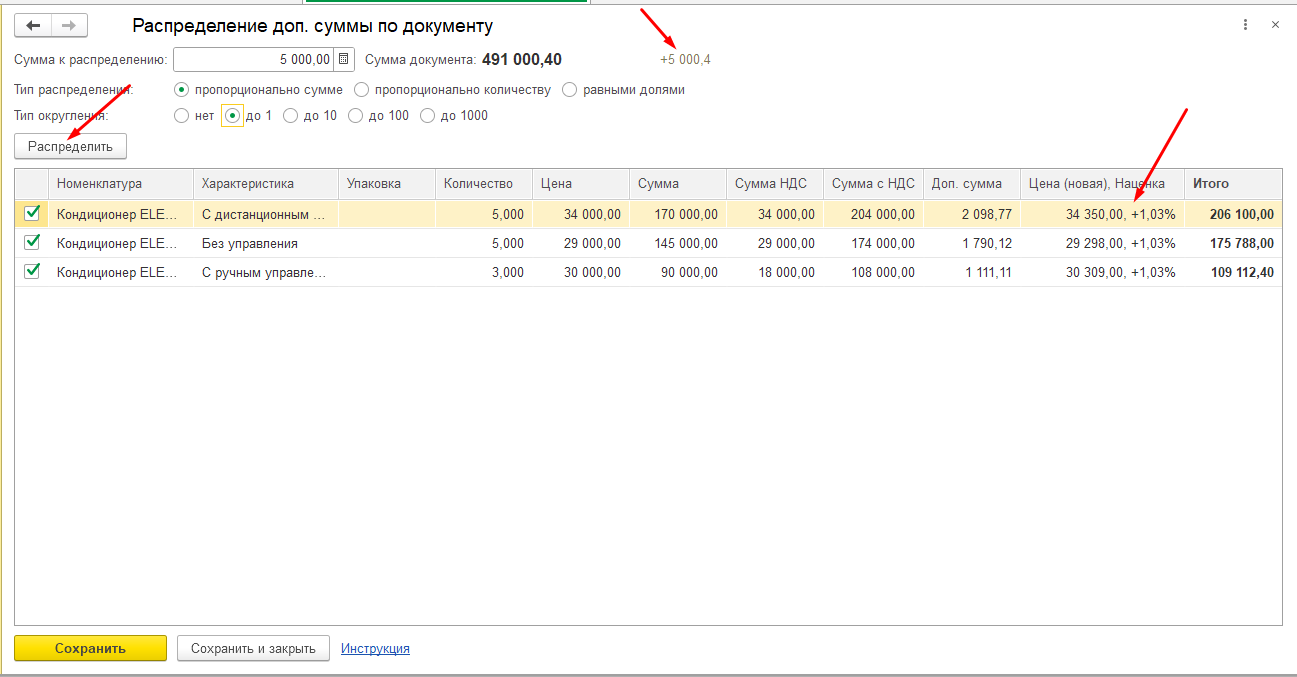Click the '+5 000,4' difference value
The image size is (1297, 677).
point(685,60)
